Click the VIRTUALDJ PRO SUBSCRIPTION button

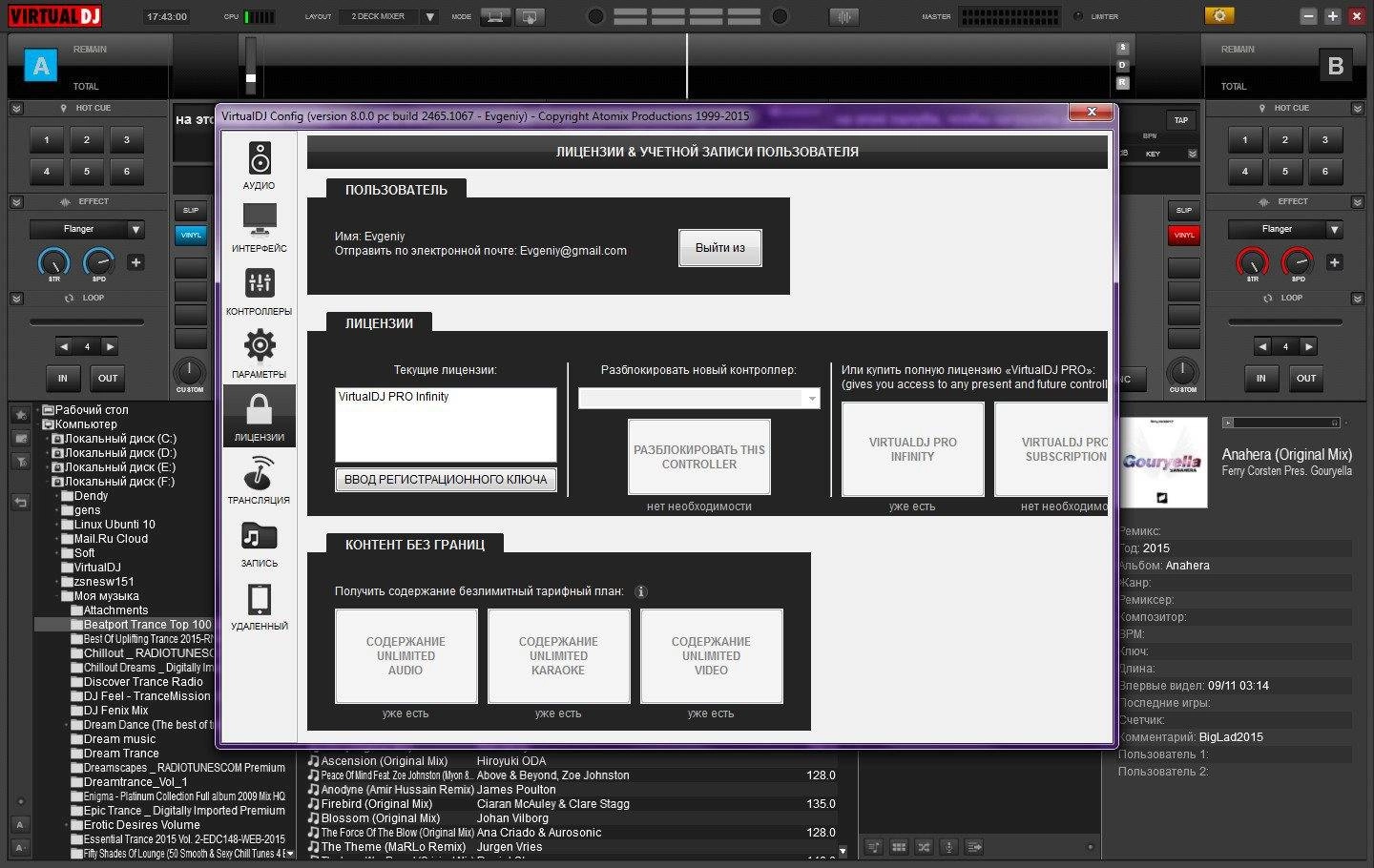(x=1051, y=449)
